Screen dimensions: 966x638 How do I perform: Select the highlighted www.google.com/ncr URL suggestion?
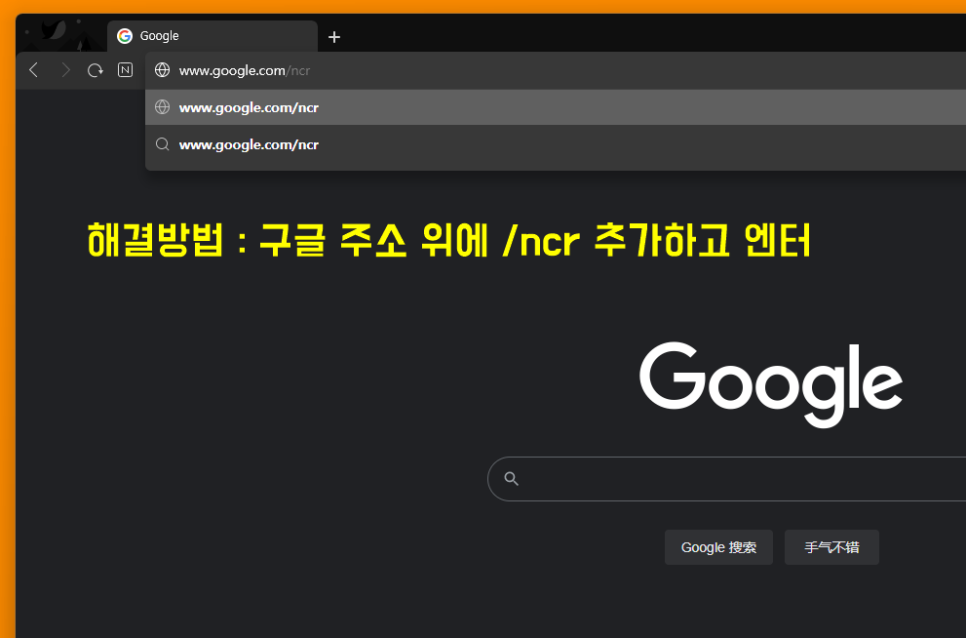[556, 107]
